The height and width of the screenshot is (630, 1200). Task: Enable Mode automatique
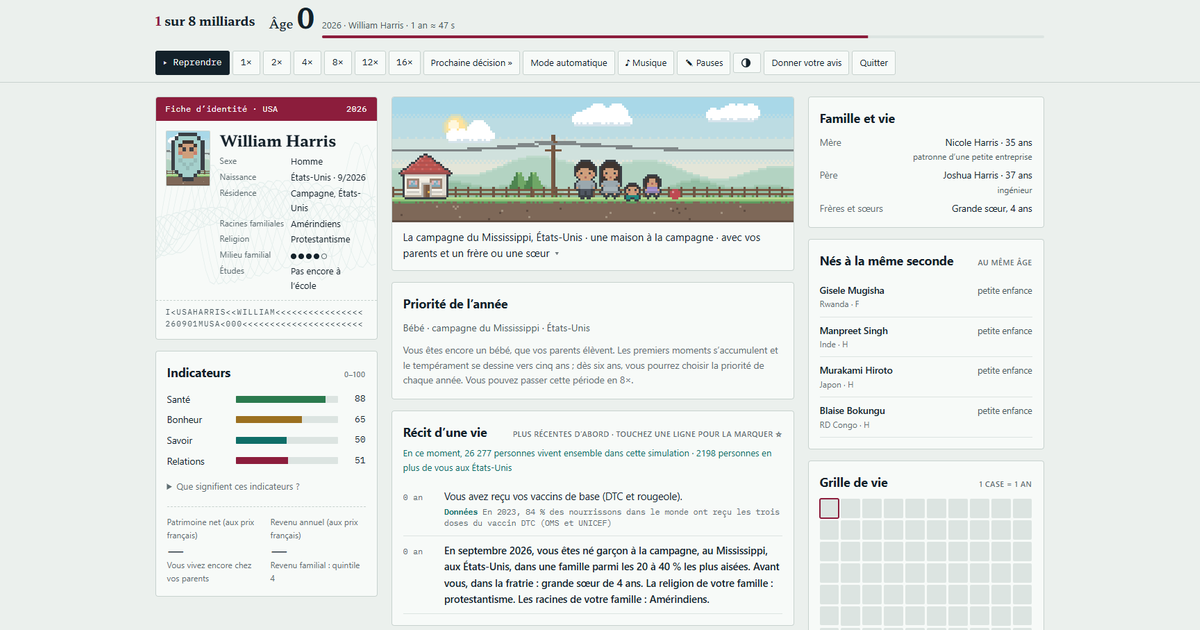tap(568, 63)
